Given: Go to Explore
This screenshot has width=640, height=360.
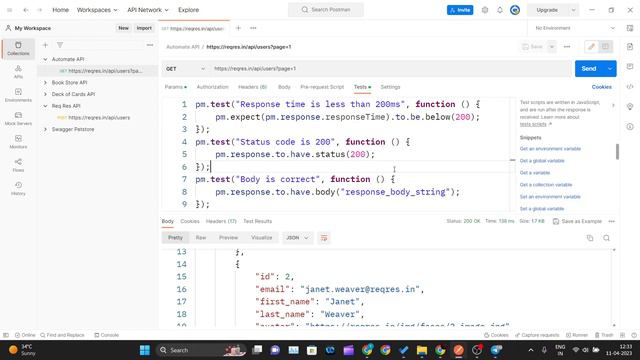Looking at the screenshot, I should 189,10.
